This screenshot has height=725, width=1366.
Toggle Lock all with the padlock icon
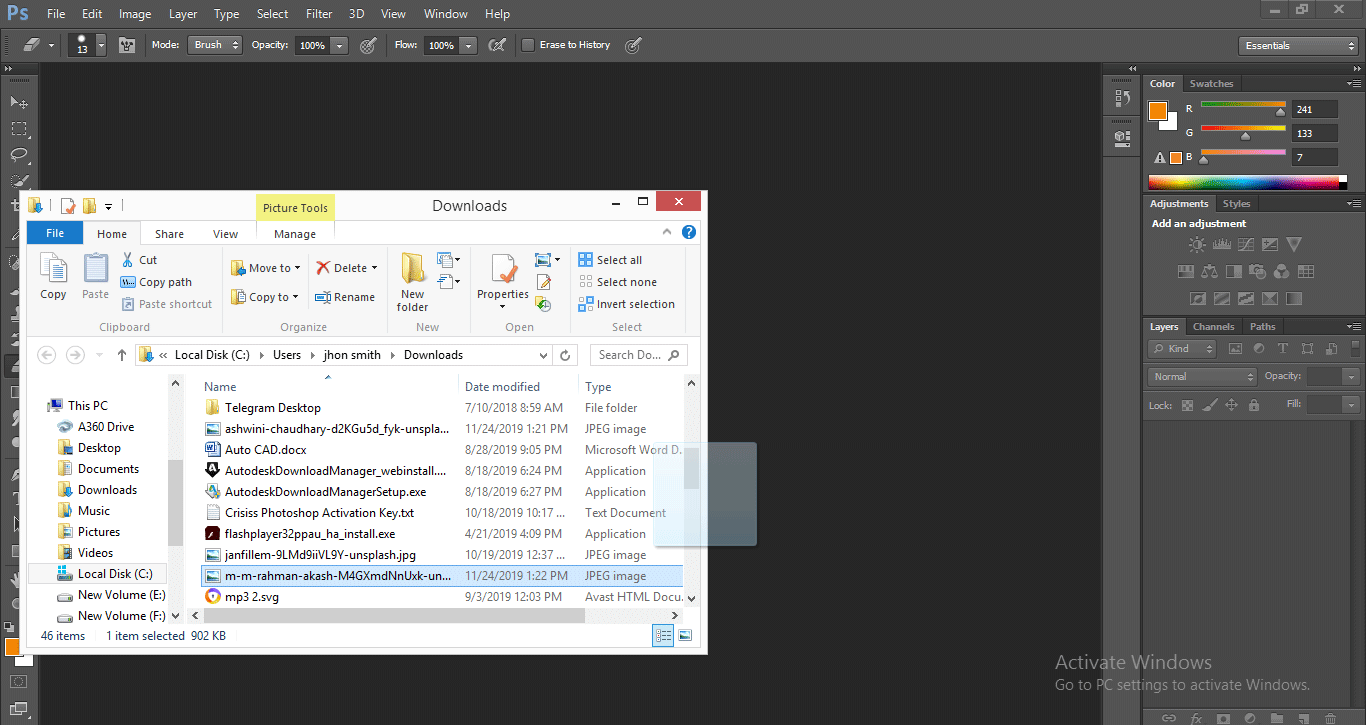pyautogui.click(x=1254, y=405)
